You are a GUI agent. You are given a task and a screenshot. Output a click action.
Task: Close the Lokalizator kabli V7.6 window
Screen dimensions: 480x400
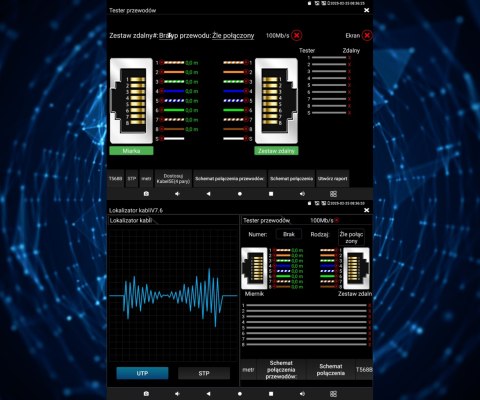pyautogui.click(x=367, y=210)
